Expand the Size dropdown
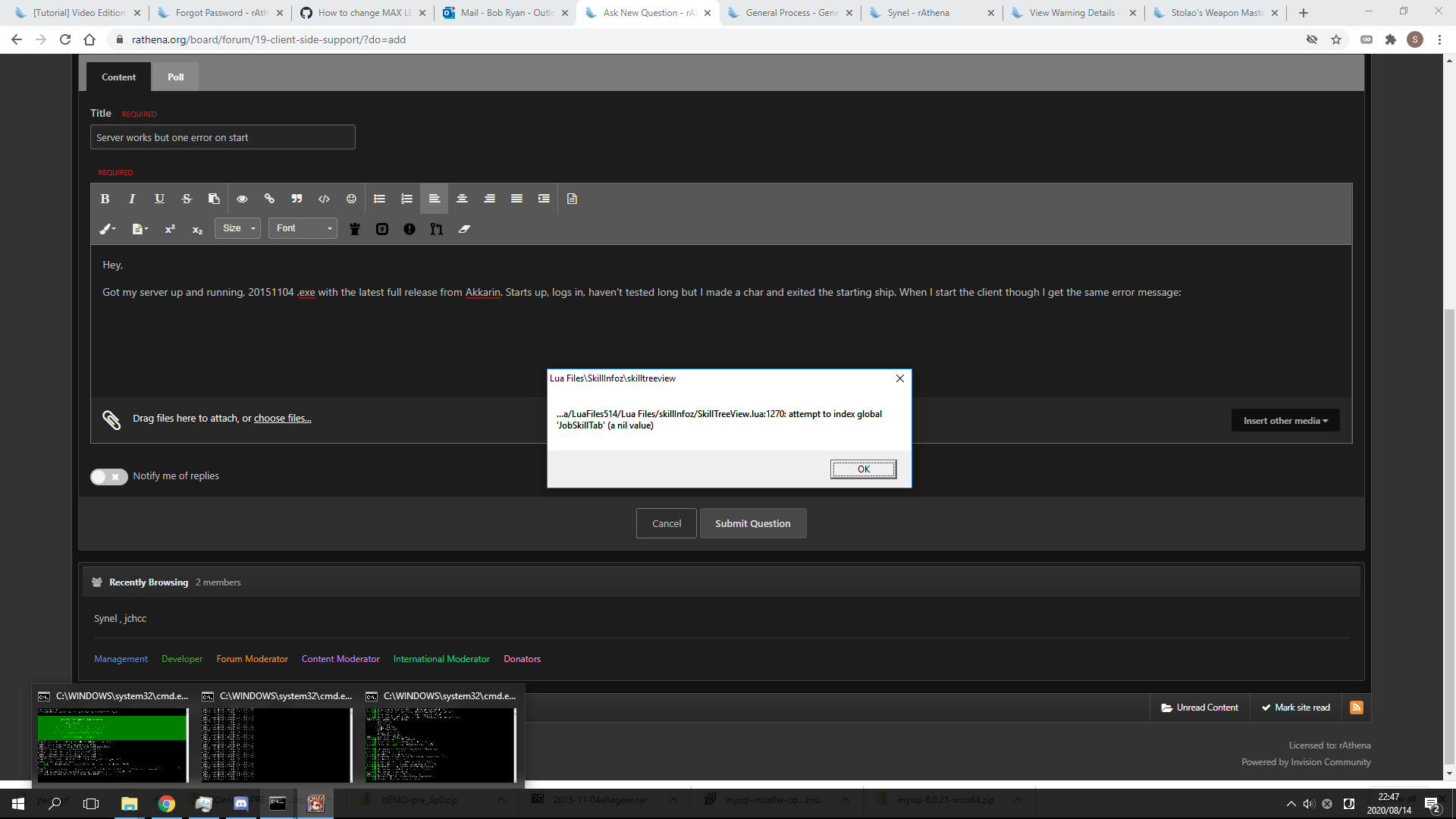Viewport: 1456px width, 819px height. coord(238,229)
